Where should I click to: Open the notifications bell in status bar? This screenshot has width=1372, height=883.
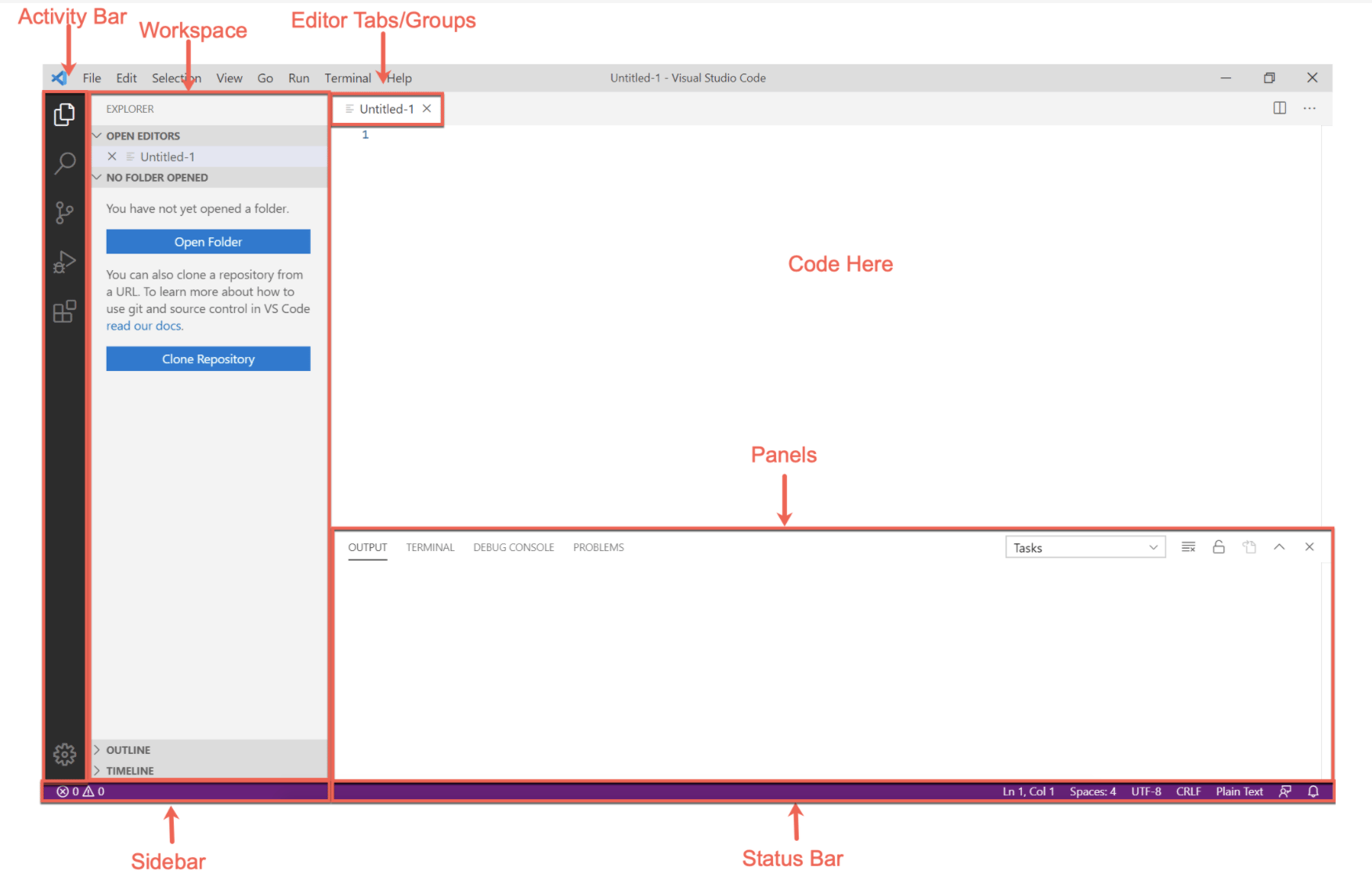(1313, 791)
